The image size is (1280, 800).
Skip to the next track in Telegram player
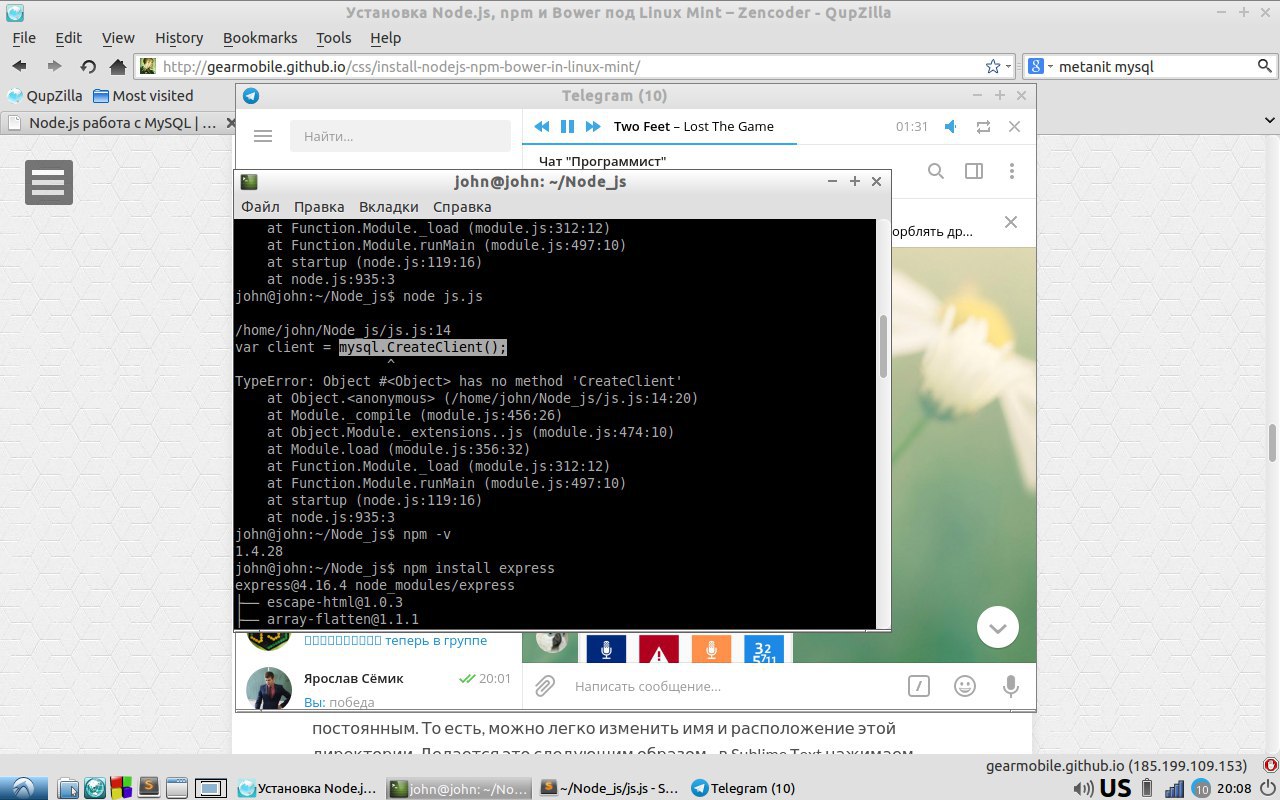point(593,127)
